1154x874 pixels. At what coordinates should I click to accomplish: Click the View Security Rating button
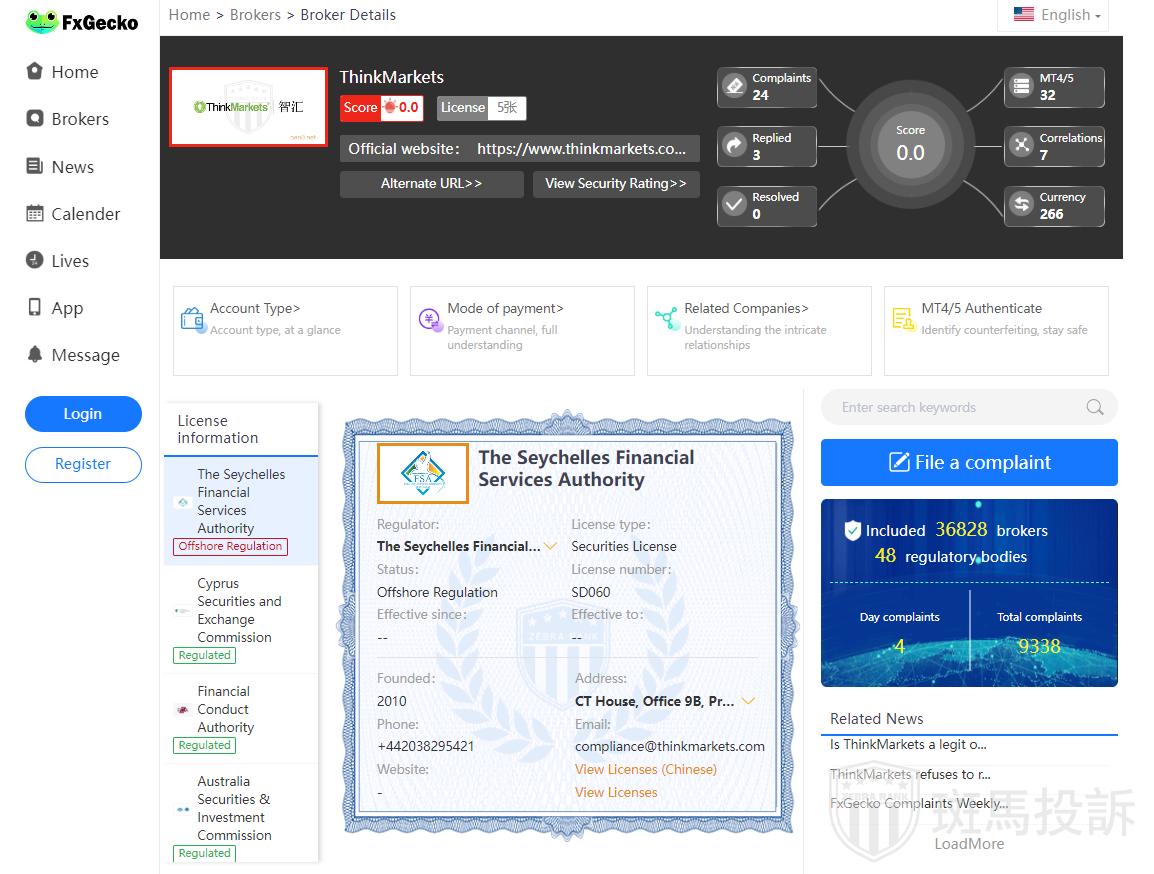click(615, 184)
